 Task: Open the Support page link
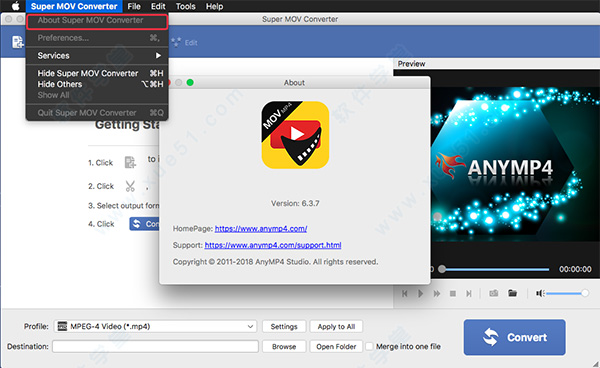[x=273, y=245]
